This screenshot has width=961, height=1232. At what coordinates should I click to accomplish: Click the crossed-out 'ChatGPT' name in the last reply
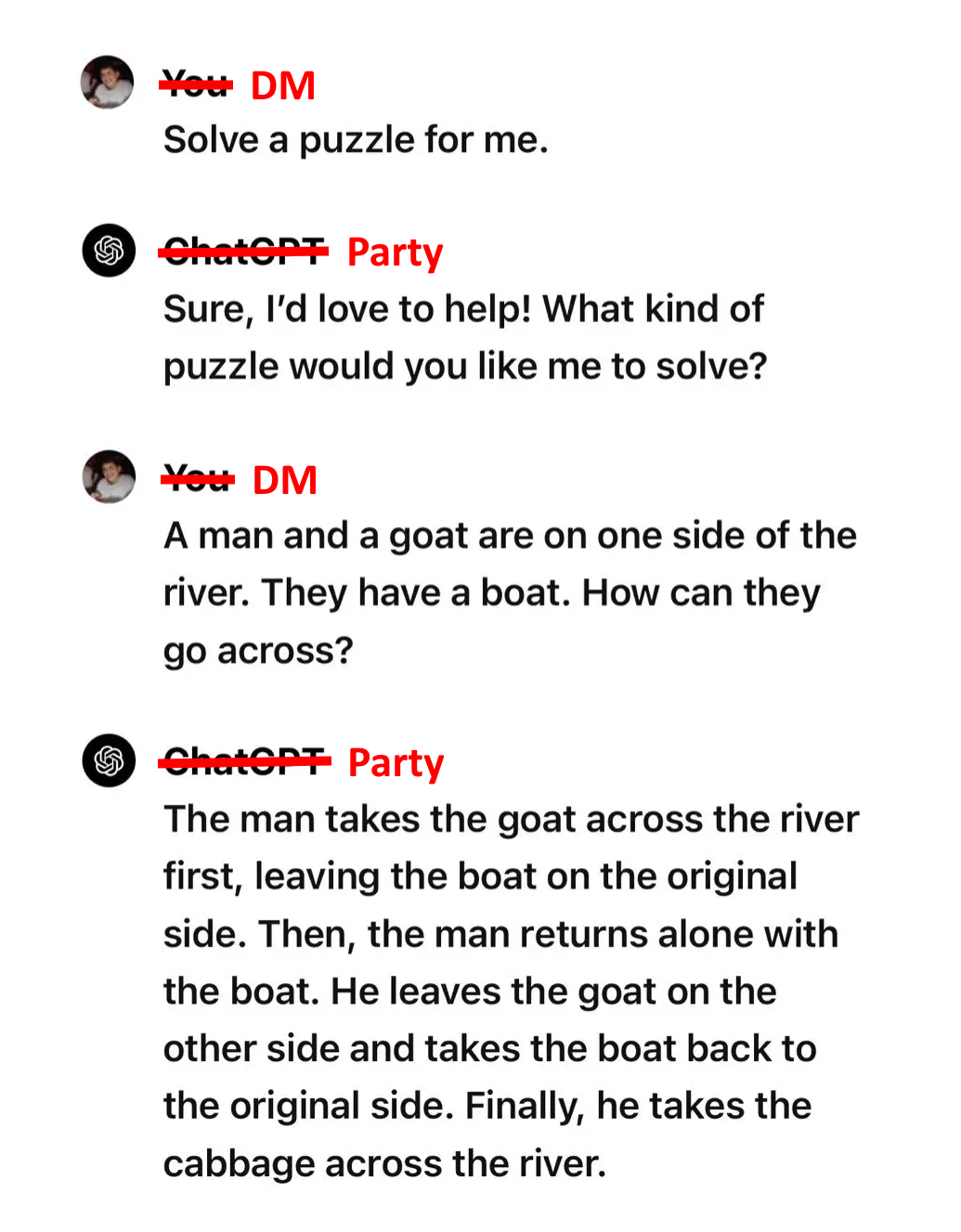[x=245, y=762]
